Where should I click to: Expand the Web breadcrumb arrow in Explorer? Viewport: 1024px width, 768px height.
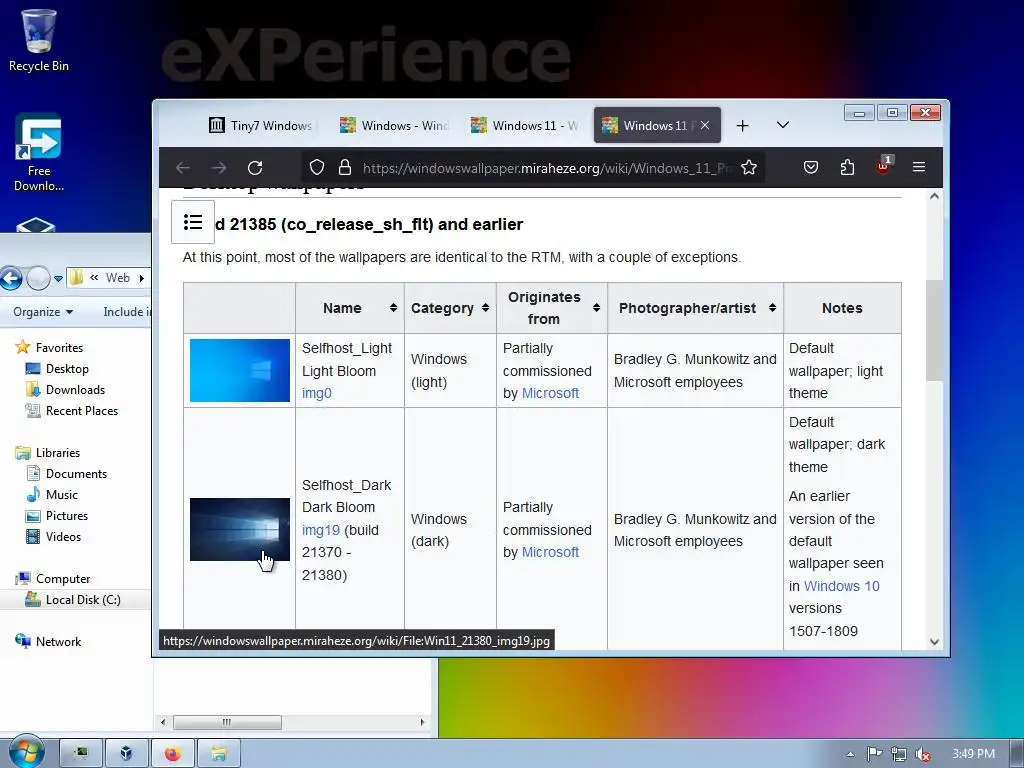click(x=142, y=278)
